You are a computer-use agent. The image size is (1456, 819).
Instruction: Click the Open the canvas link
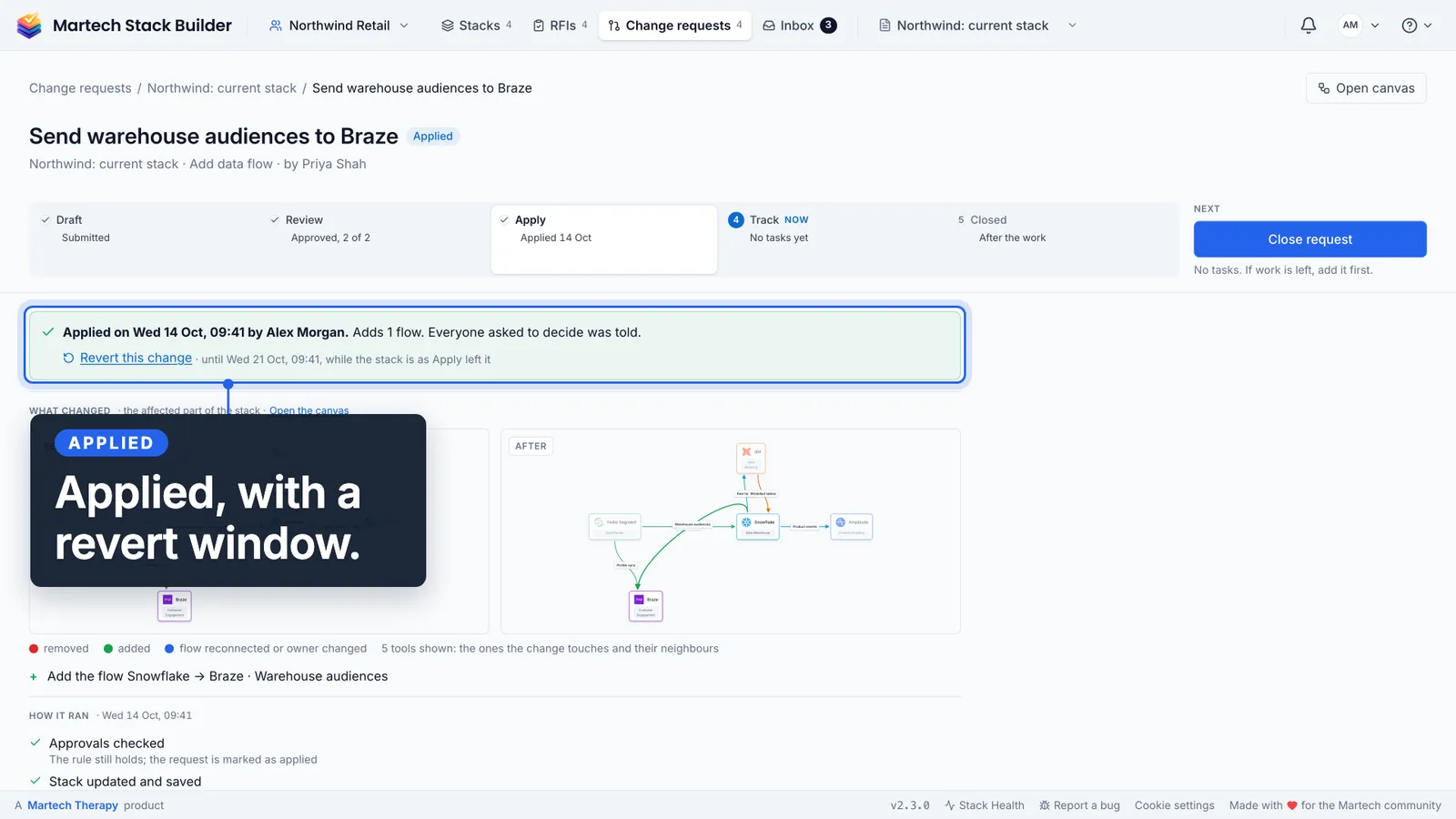pyautogui.click(x=308, y=410)
